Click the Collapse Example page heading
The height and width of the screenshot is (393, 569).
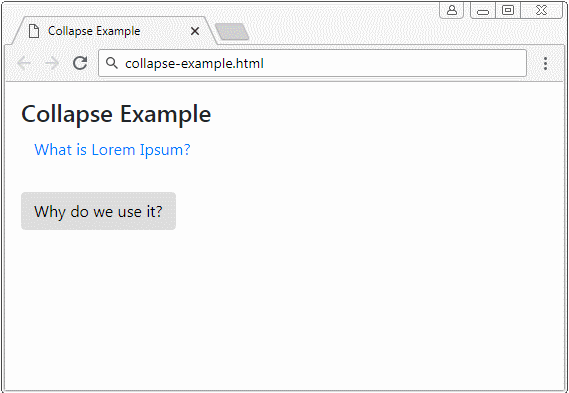point(116,114)
